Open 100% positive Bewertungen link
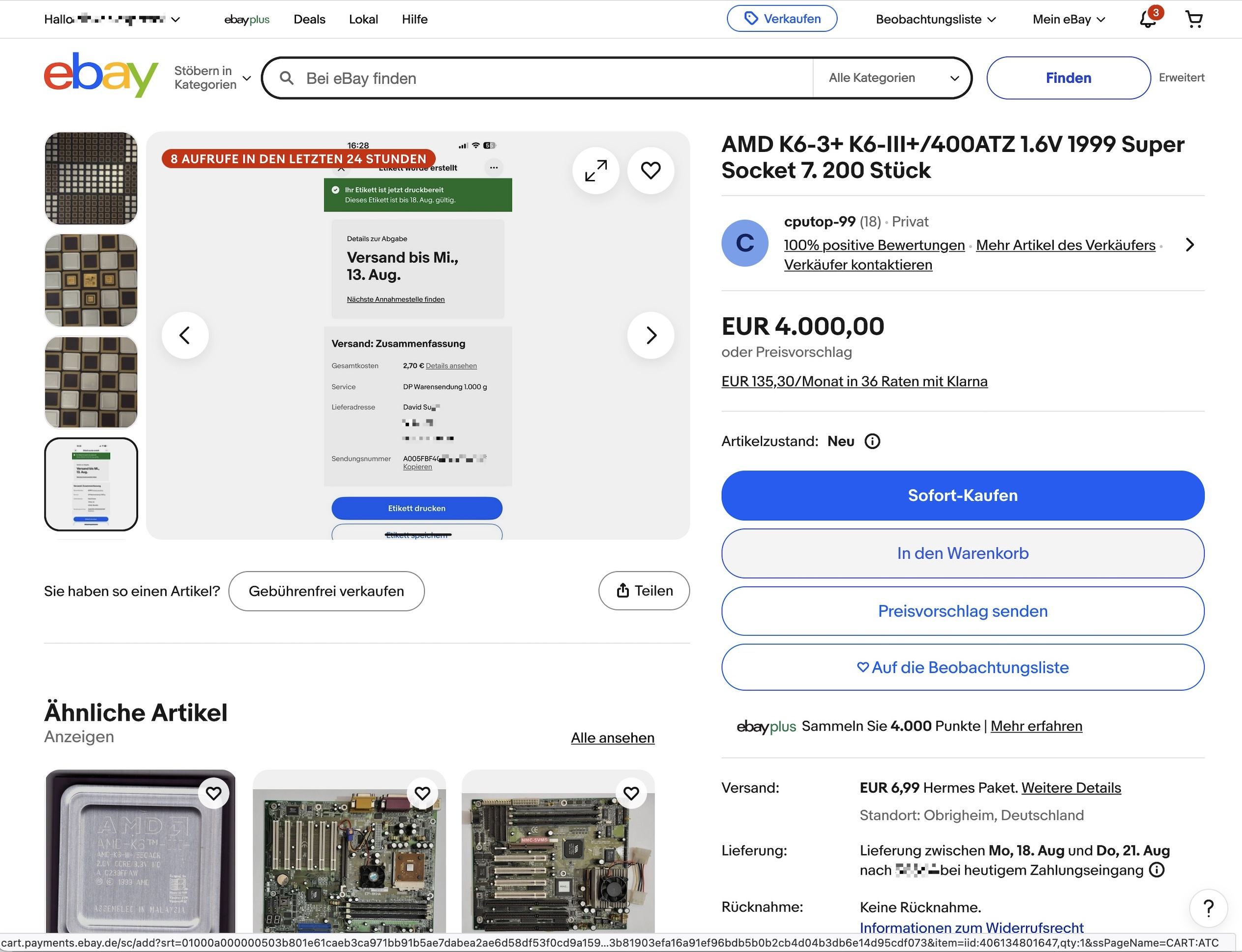 tap(874, 245)
